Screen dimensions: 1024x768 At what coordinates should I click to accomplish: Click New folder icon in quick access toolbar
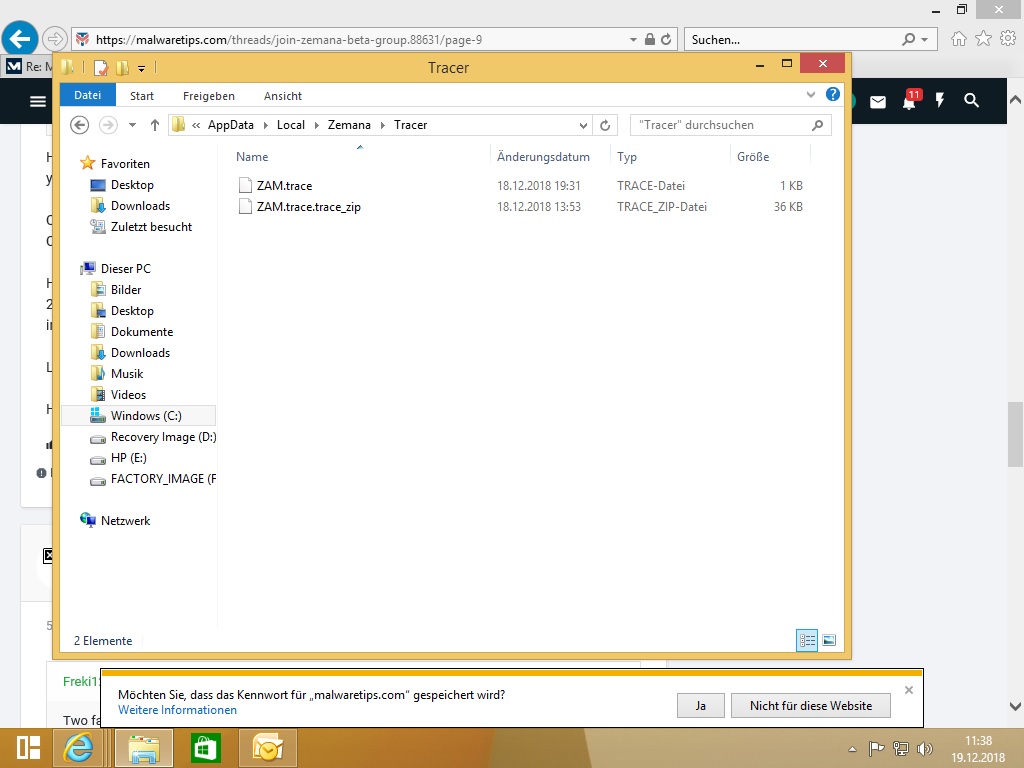pos(122,67)
